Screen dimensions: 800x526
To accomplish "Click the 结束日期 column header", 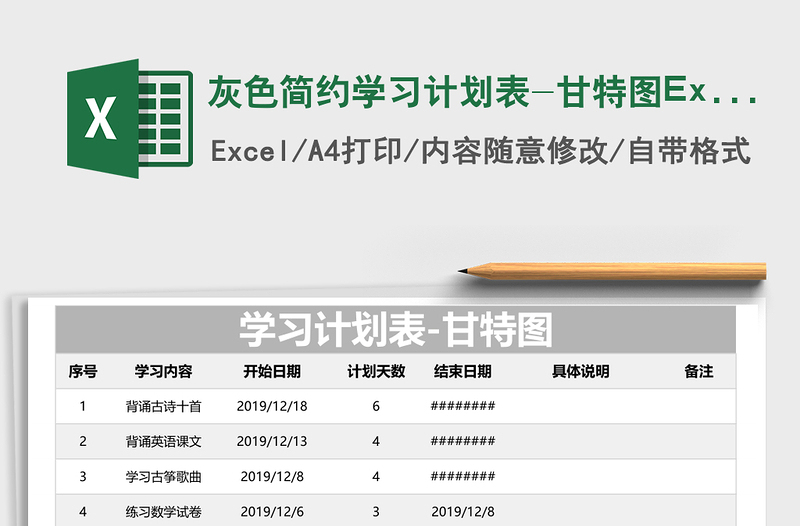I will tap(462, 371).
